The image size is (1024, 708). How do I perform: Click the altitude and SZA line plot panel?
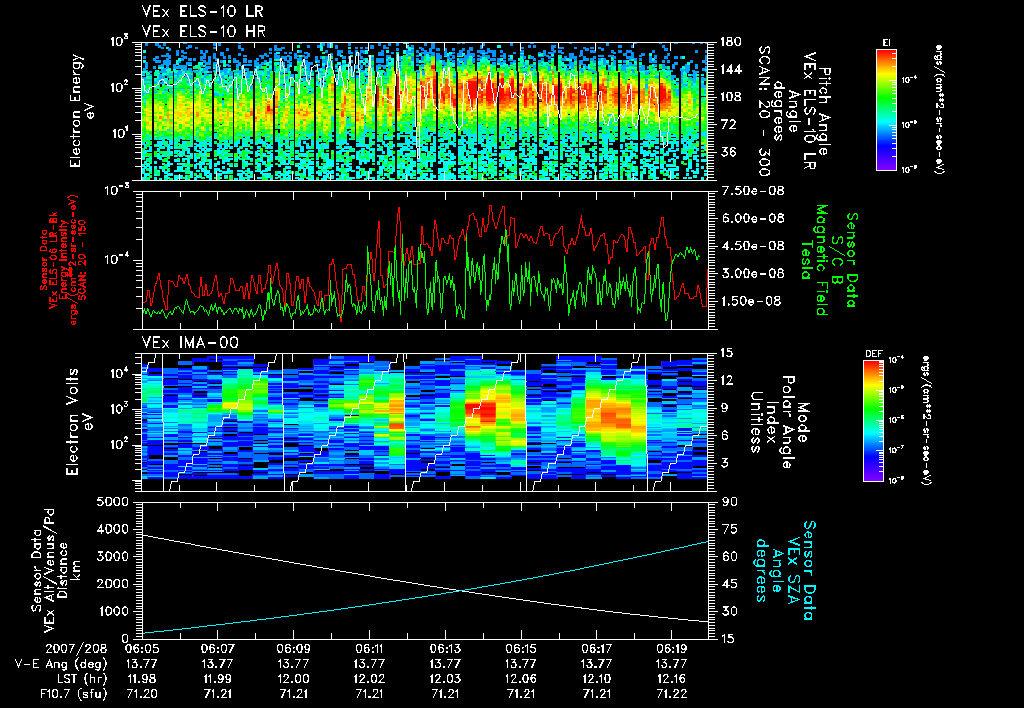tap(425, 570)
